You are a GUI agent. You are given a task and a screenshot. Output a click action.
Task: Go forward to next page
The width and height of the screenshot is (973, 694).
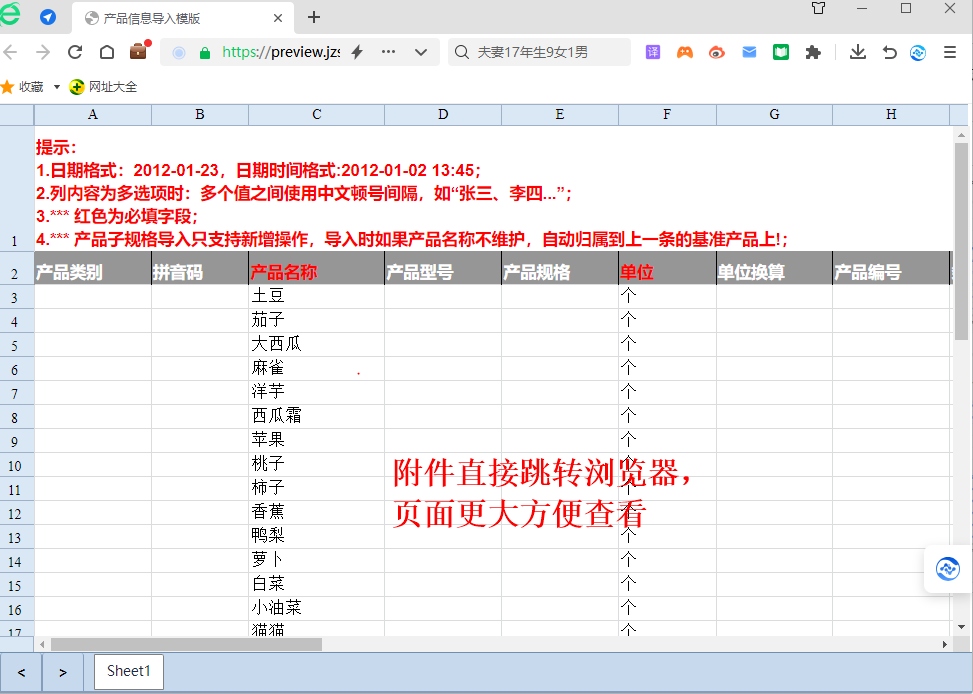(x=43, y=52)
